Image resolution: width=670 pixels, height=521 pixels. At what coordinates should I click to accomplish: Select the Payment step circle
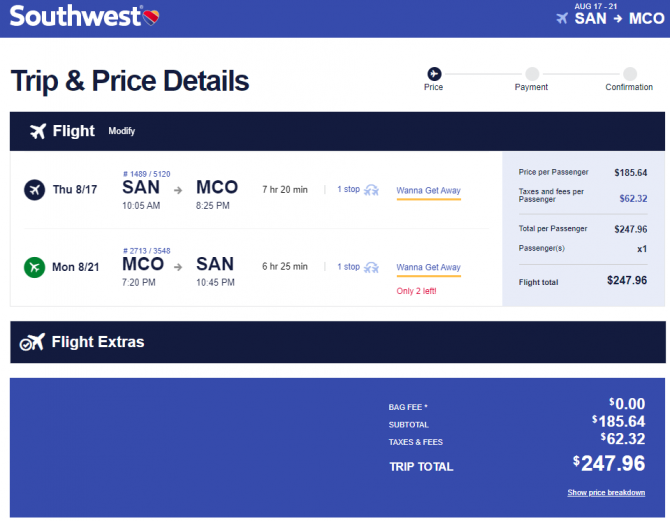click(x=532, y=74)
